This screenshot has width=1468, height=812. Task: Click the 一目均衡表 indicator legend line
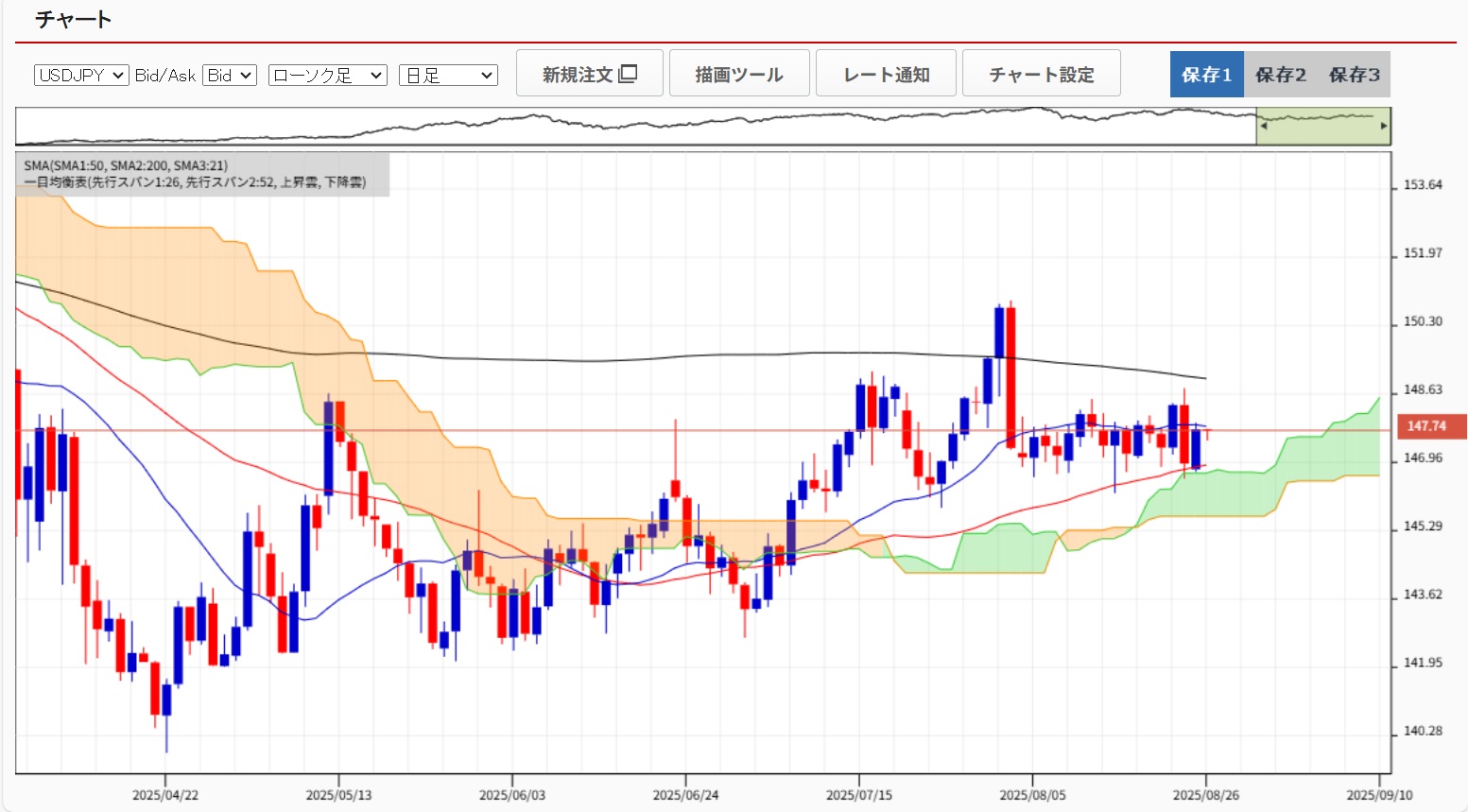195,182
